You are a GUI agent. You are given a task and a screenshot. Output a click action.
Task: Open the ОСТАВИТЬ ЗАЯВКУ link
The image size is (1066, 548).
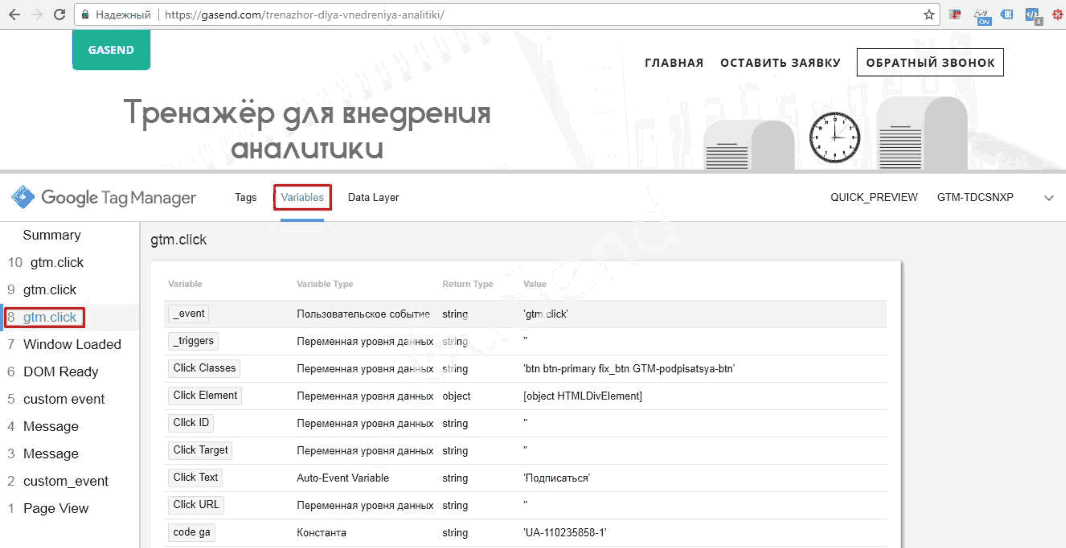[x=780, y=63]
